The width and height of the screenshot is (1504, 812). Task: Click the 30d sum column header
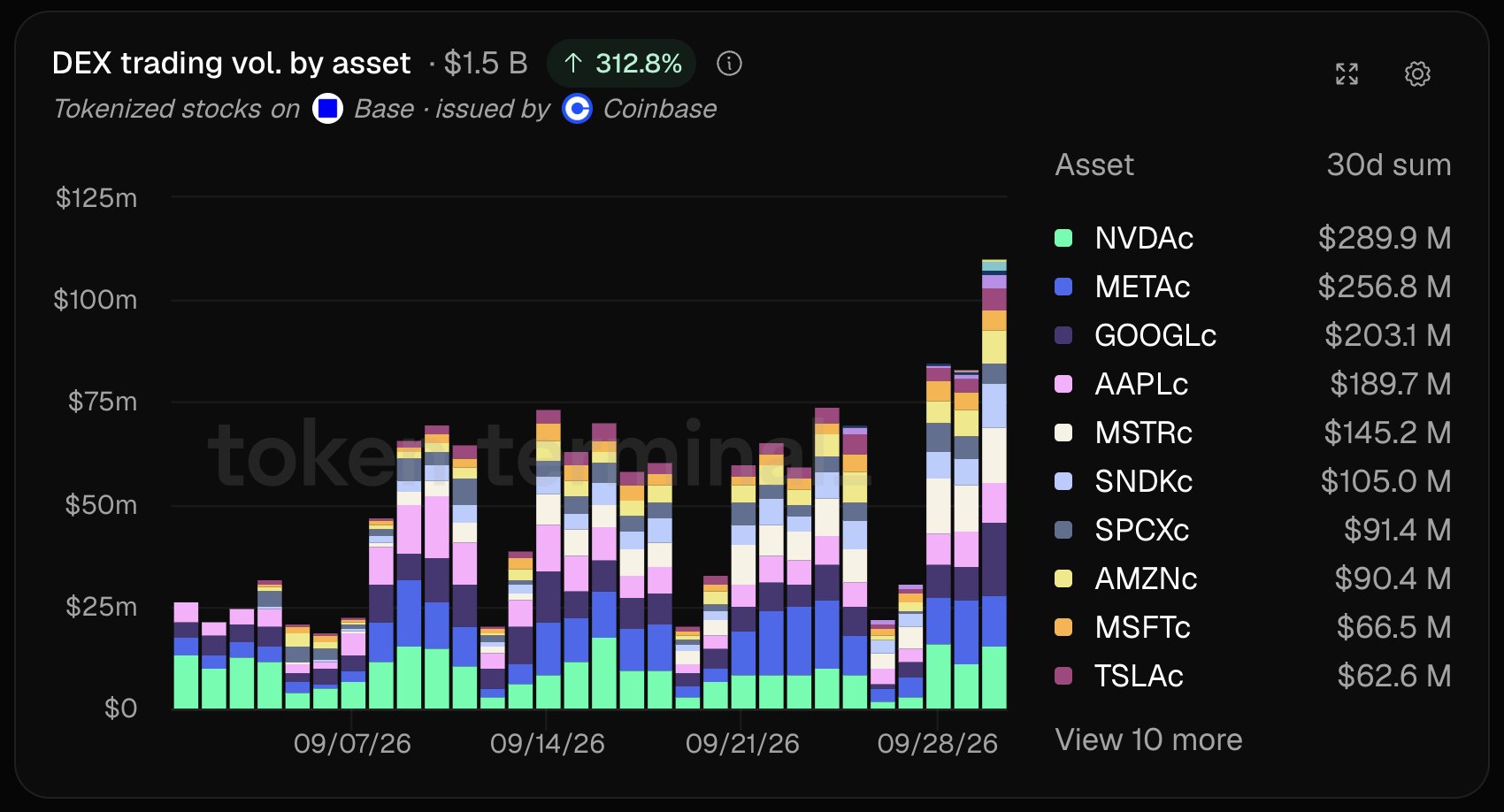point(1389,165)
